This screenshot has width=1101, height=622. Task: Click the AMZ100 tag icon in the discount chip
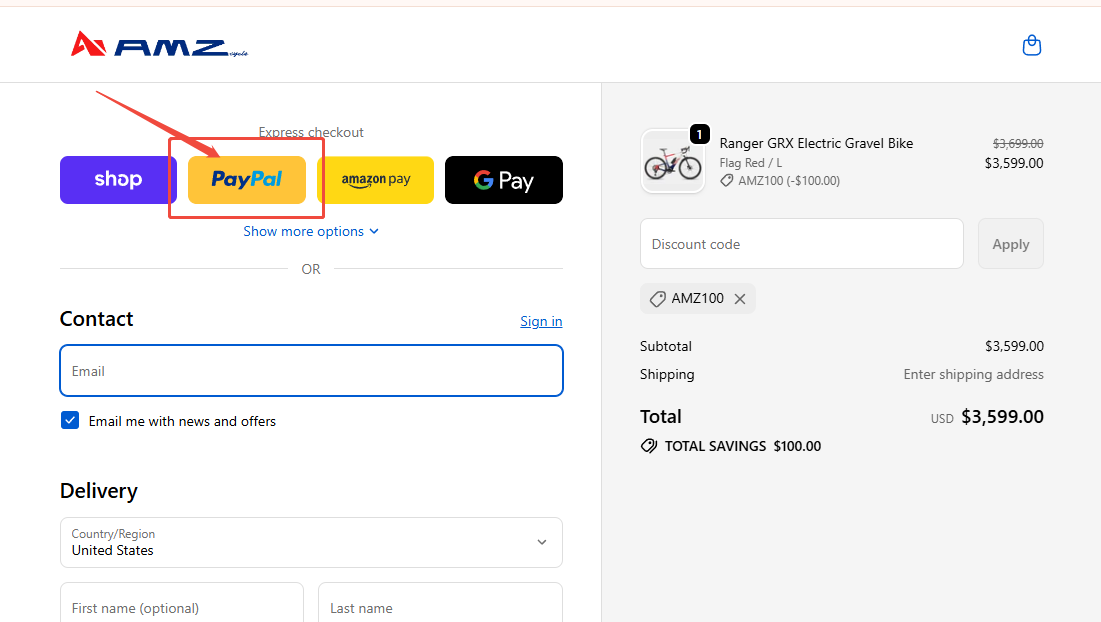point(657,299)
